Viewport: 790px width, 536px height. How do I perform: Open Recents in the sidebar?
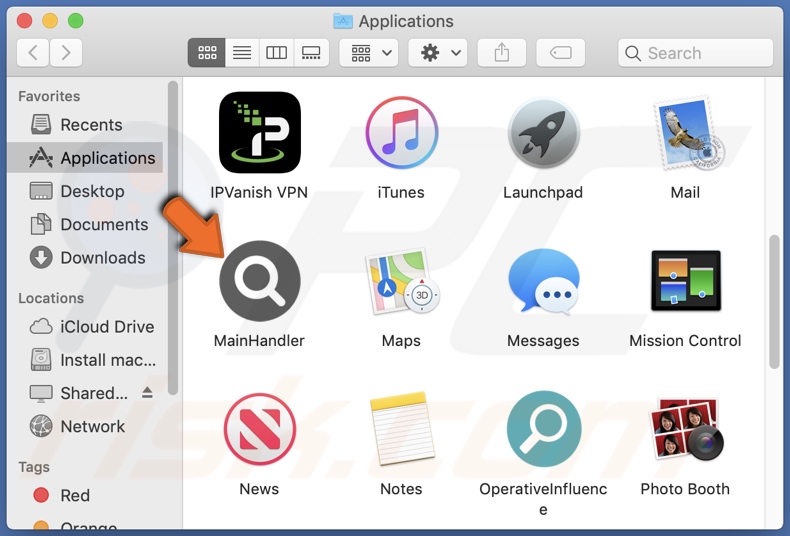85,124
